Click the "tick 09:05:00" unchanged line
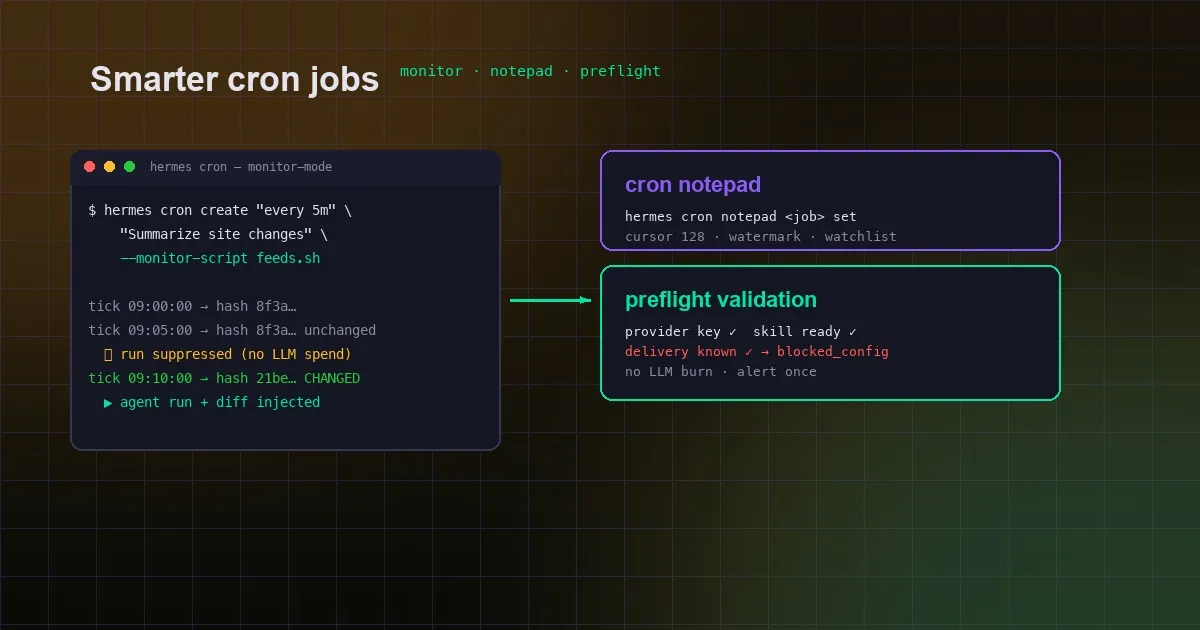The image size is (1200, 630). (x=232, y=330)
